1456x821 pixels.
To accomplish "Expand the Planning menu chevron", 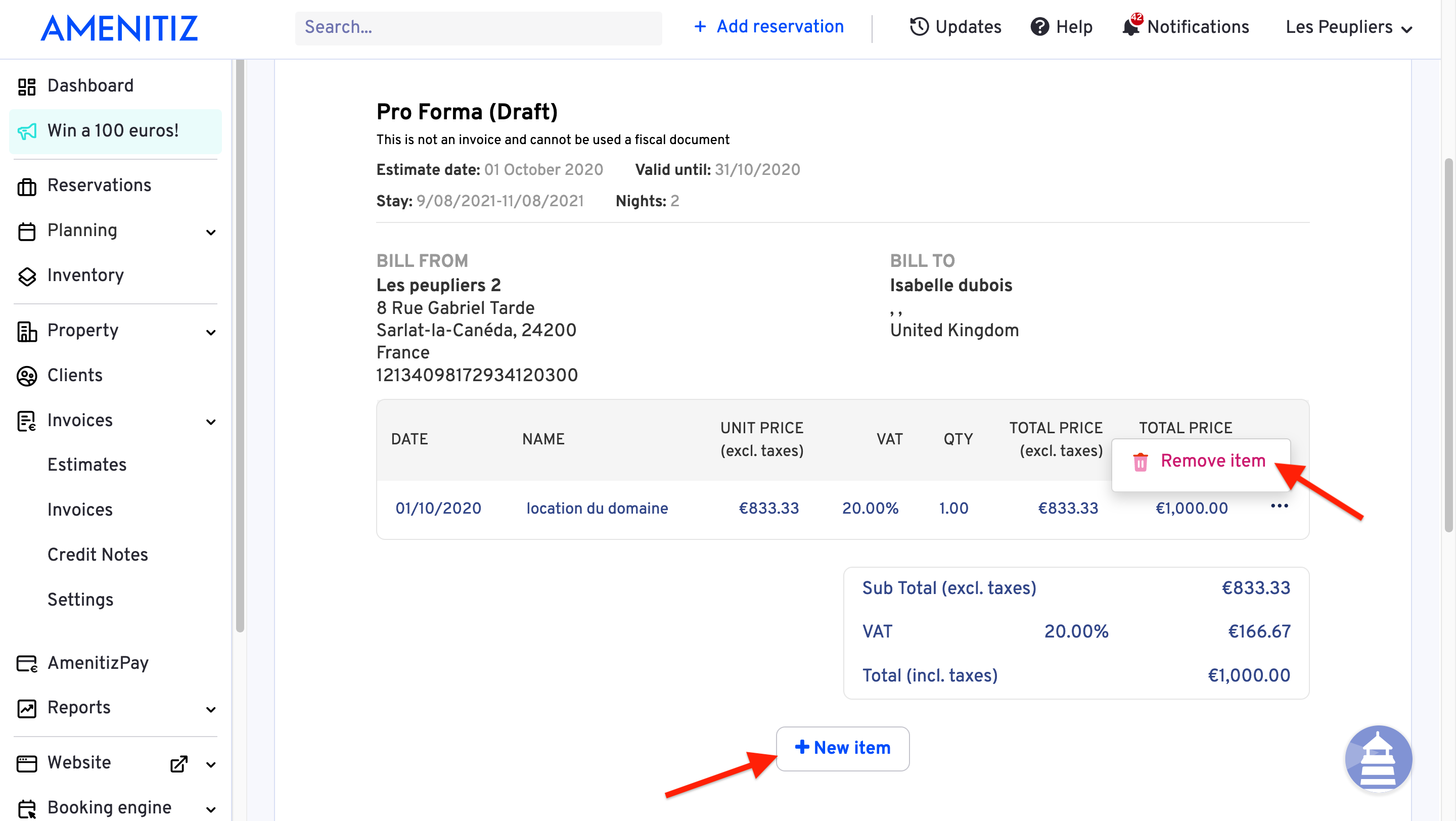I will point(211,232).
